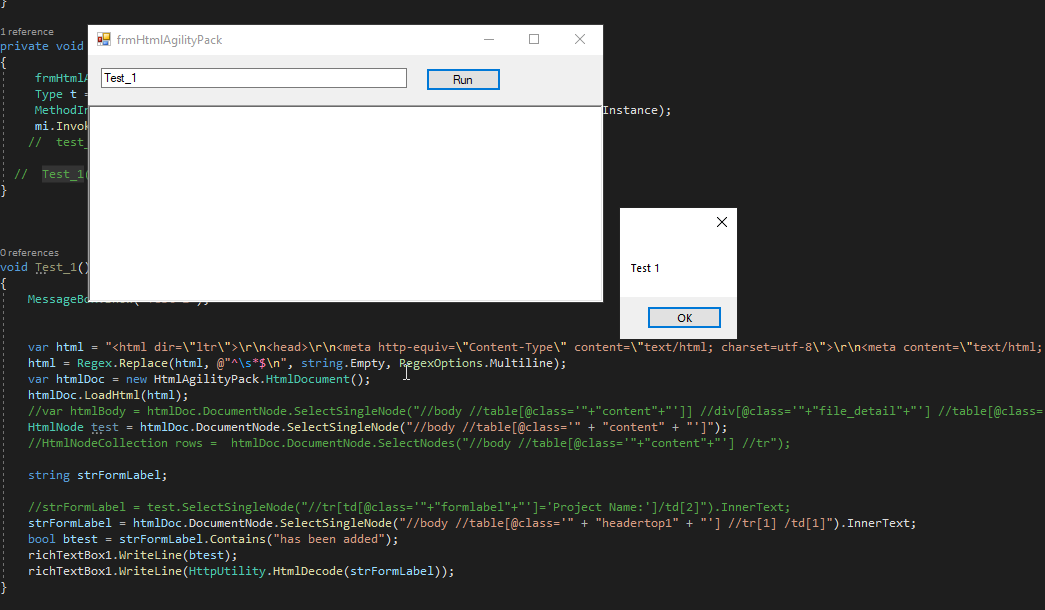The width and height of the screenshot is (1045, 610).
Task: Click "richTextBox1.WriteLine(btest);" code line
Action: 133,555
